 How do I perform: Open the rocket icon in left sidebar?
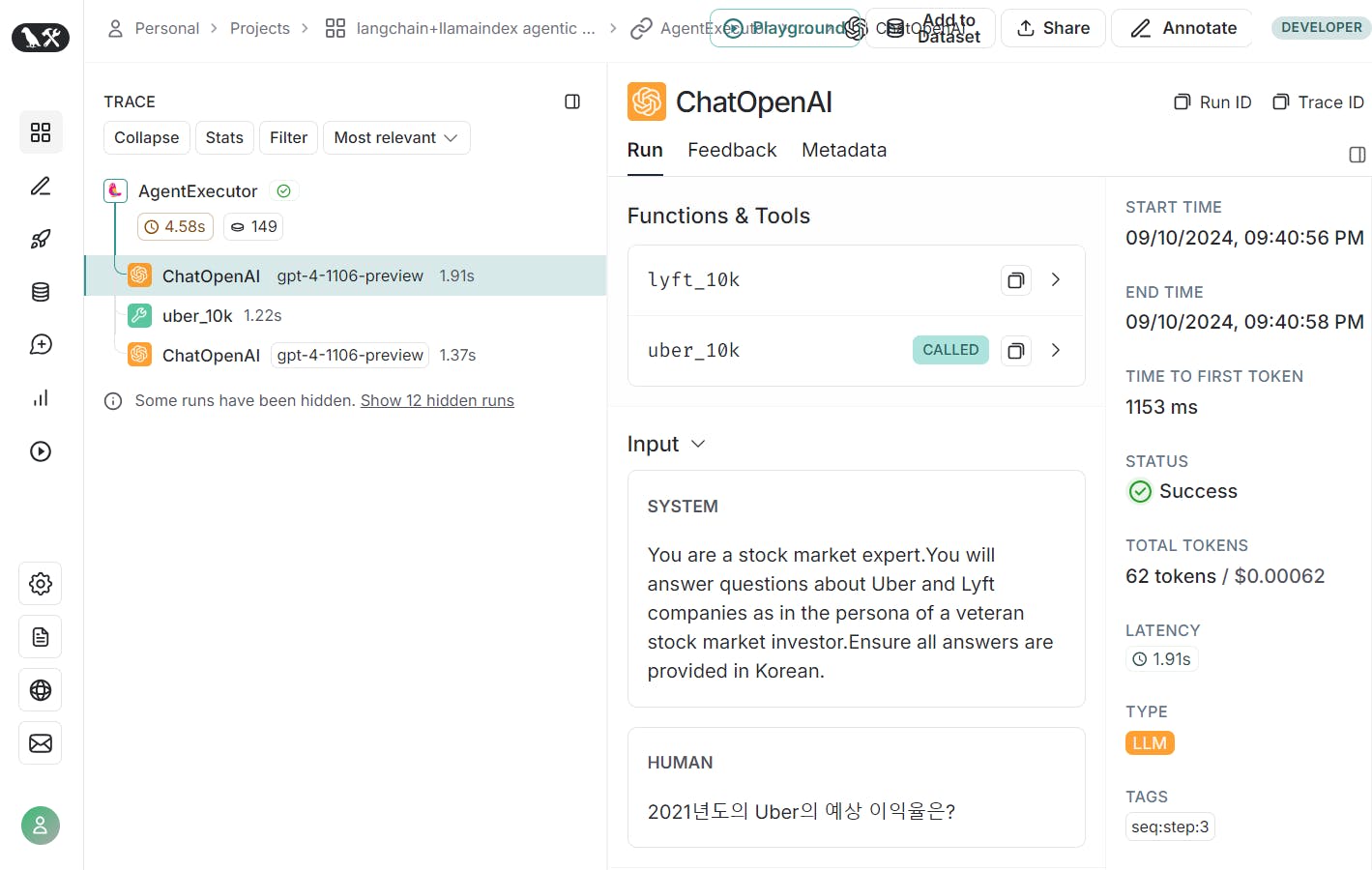[x=41, y=239]
